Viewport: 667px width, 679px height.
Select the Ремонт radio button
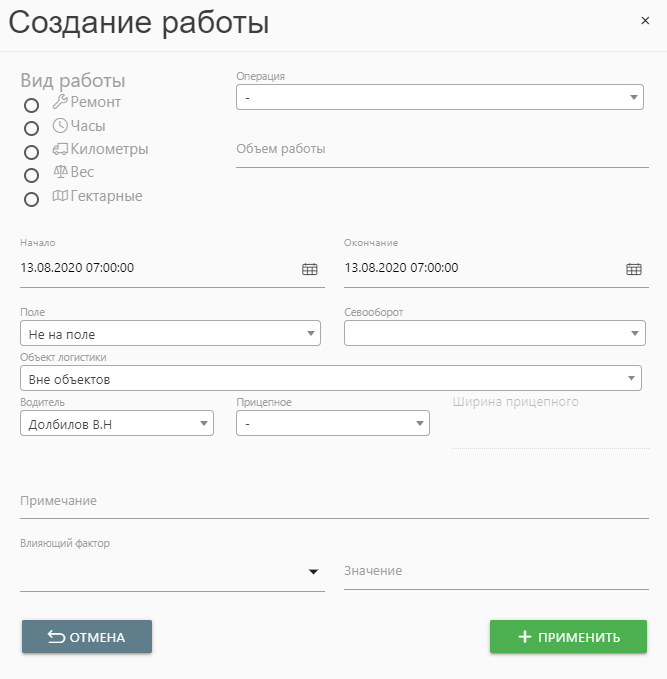(x=31, y=105)
